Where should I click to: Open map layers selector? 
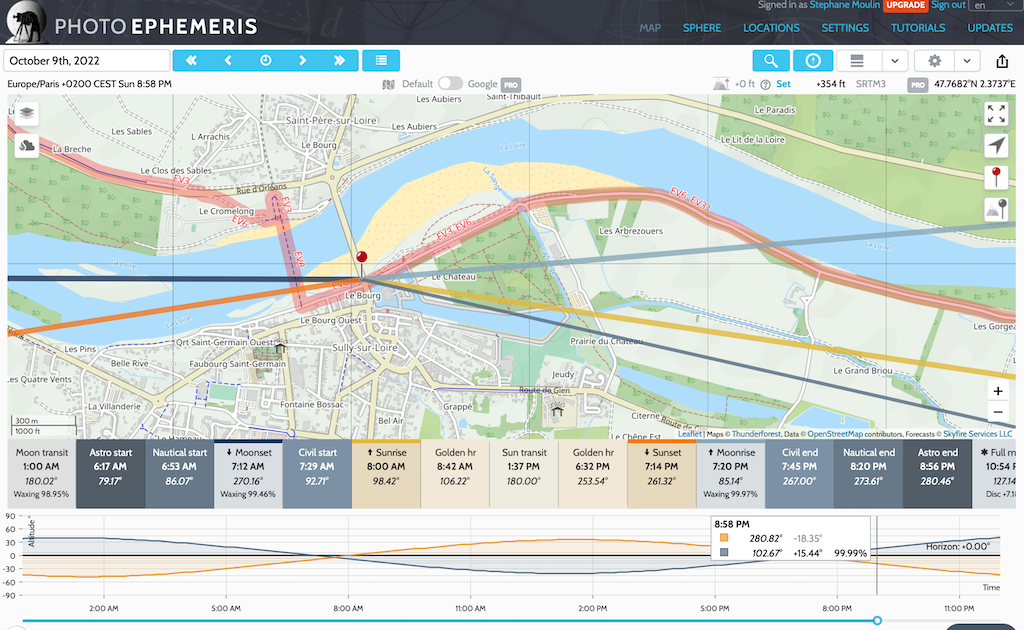pos(27,113)
